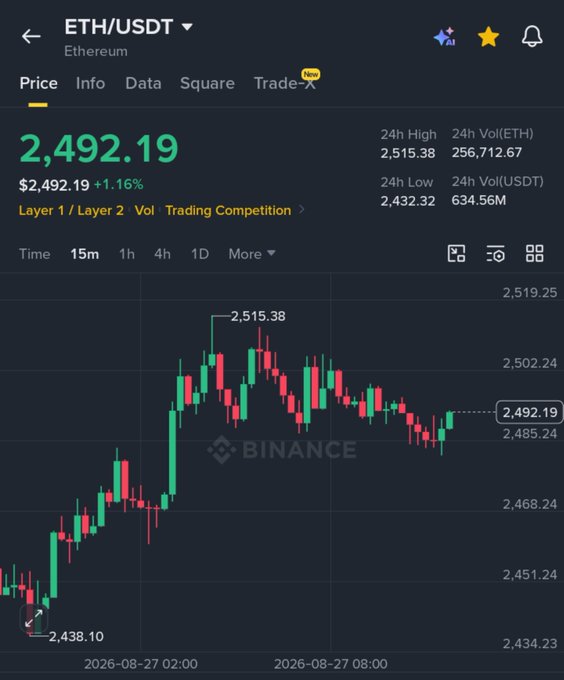Open the Trading Competition link

[x=228, y=210]
